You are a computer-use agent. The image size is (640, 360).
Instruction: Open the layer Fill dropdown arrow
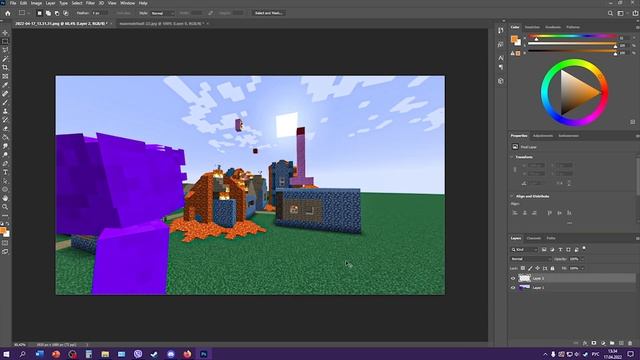pos(582,268)
